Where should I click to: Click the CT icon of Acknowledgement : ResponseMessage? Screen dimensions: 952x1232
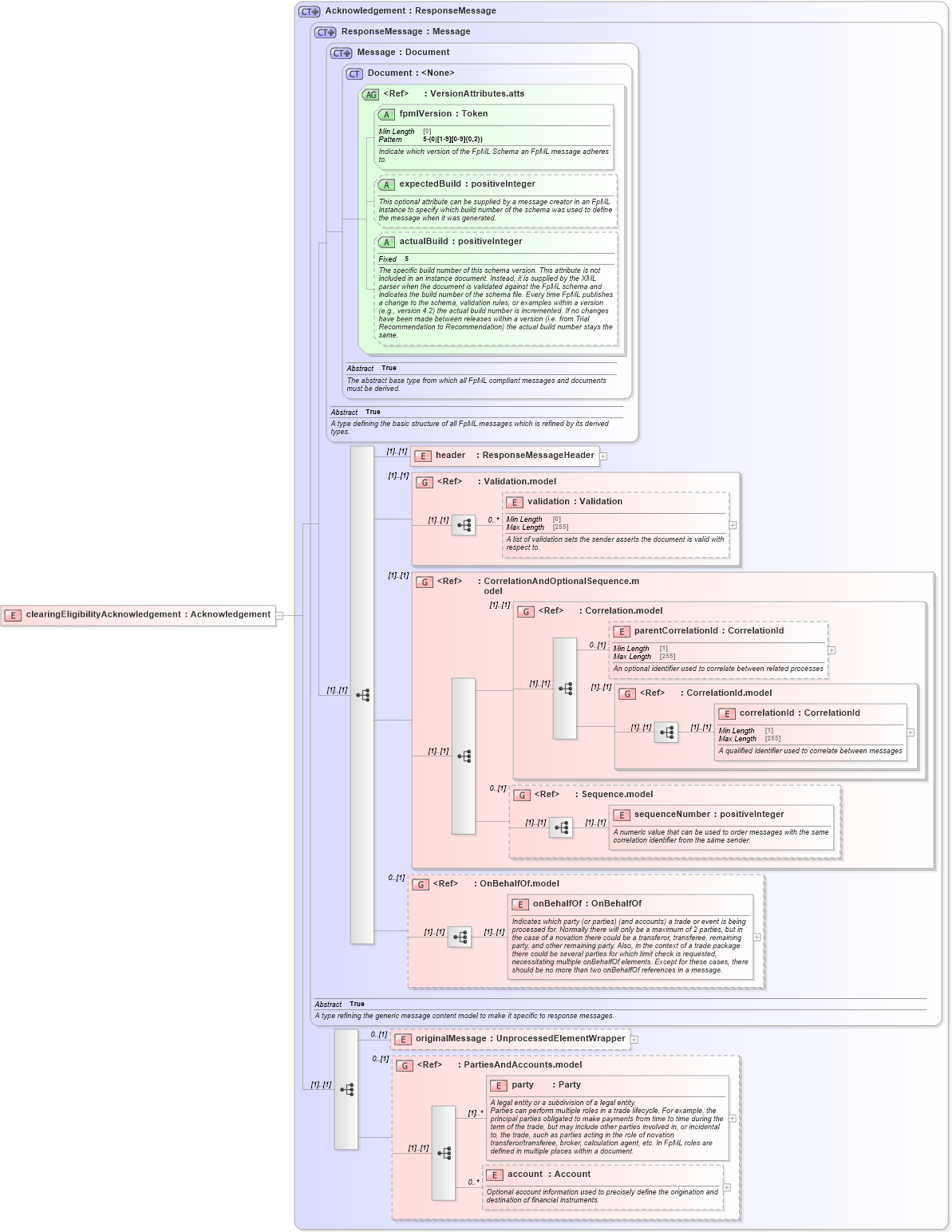pyautogui.click(x=307, y=11)
